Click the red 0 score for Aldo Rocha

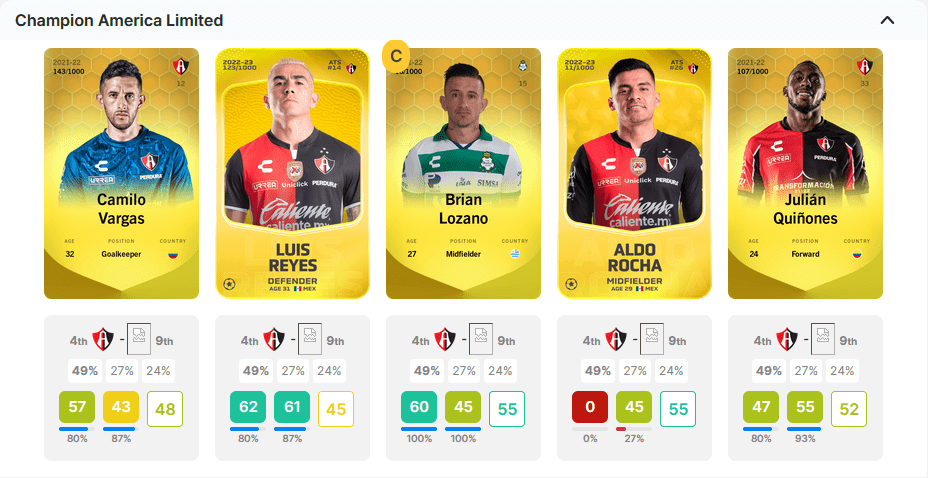click(589, 407)
